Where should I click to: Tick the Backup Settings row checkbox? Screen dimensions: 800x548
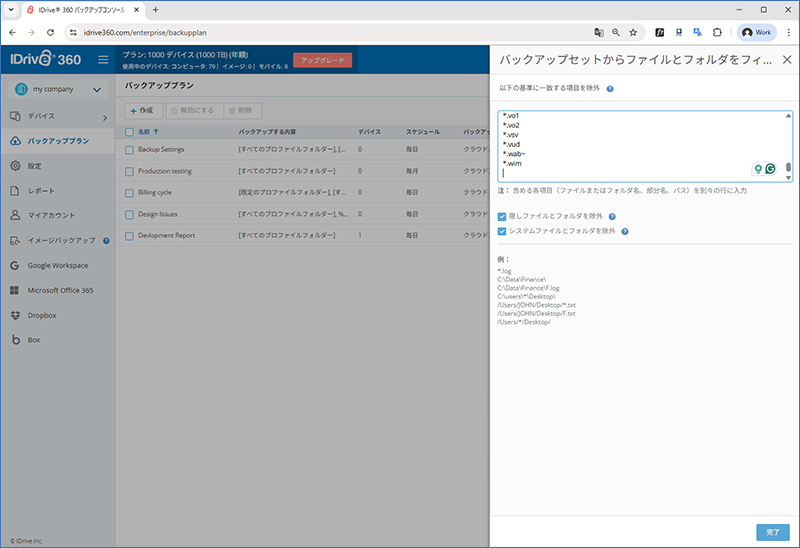click(x=129, y=150)
